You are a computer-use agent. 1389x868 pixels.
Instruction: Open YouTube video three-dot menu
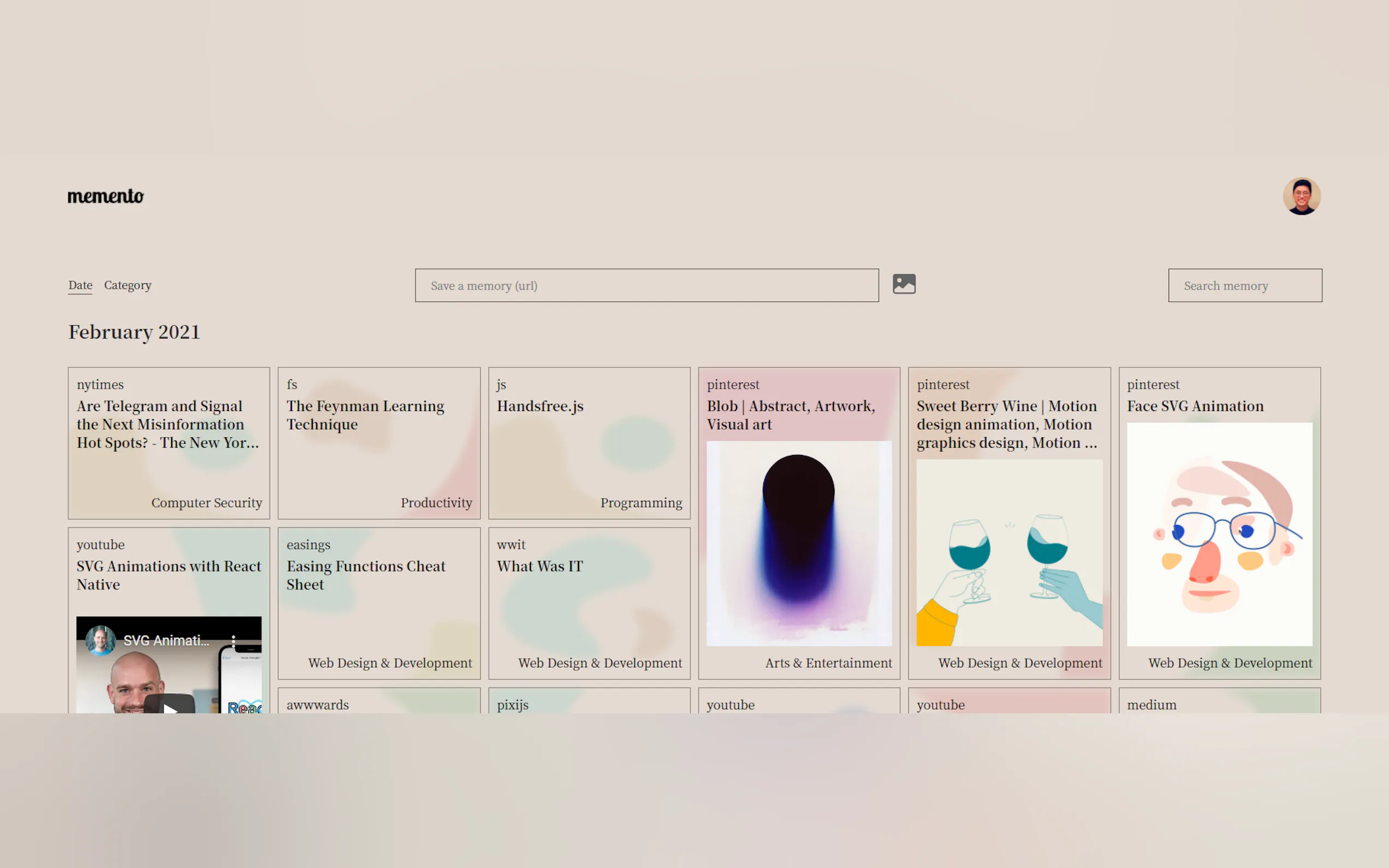tap(233, 641)
